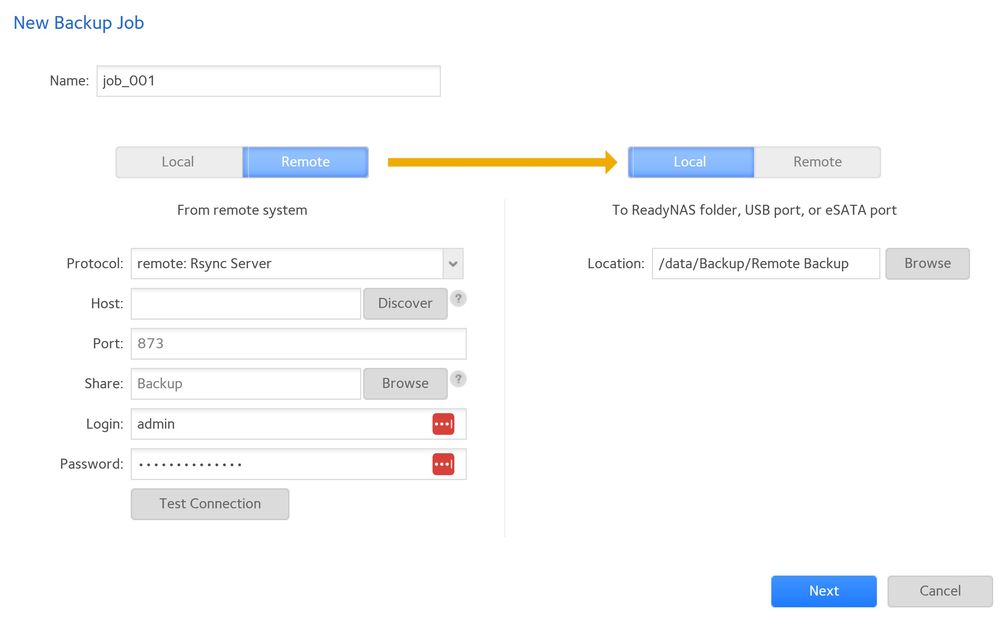This screenshot has height=631, width=999.
Task: Browse for the remote Share
Action: (x=405, y=383)
